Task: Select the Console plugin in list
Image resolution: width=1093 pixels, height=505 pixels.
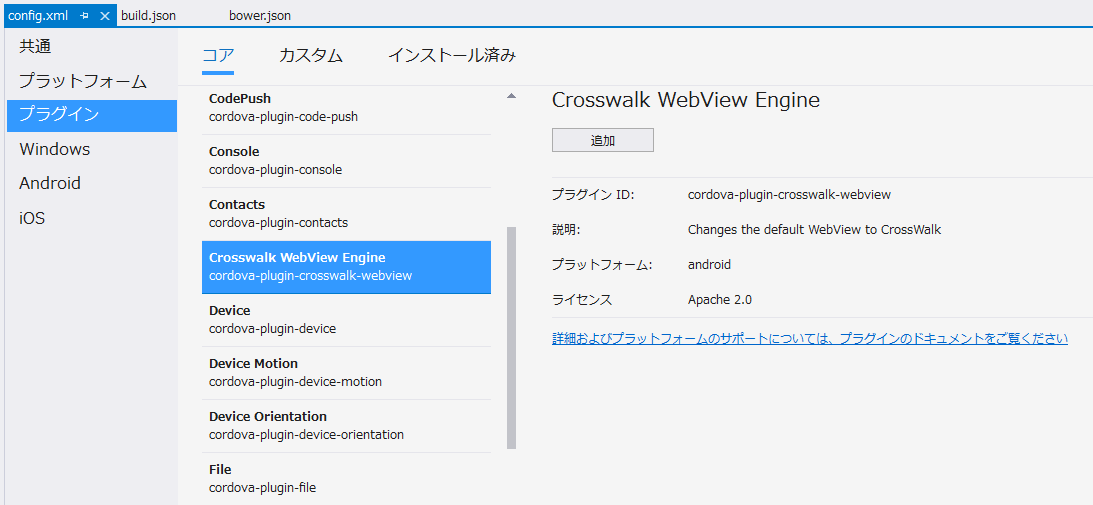Action: coord(346,160)
